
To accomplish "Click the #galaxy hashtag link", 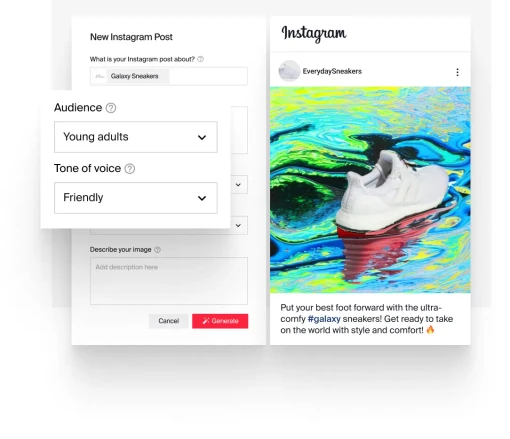I will tap(324, 319).
